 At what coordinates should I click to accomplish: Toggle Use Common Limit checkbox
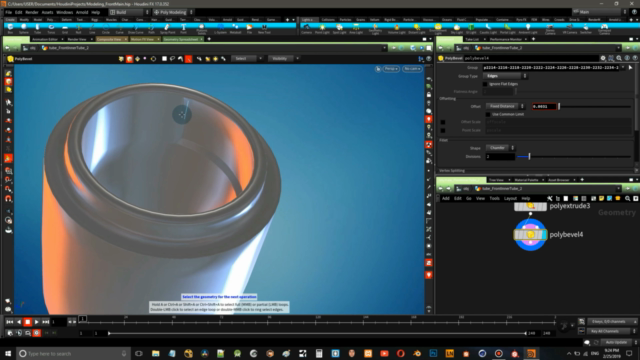[x=488, y=114]
